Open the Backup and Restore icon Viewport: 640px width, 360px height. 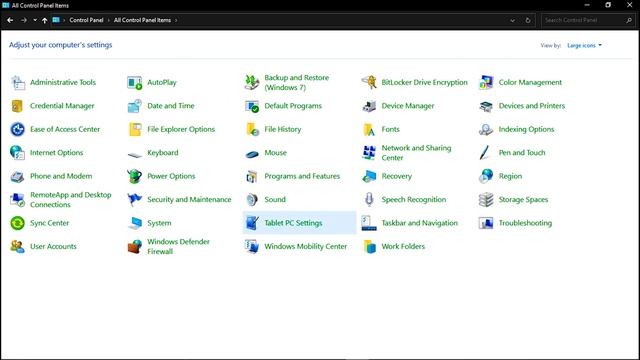point(252,82)
